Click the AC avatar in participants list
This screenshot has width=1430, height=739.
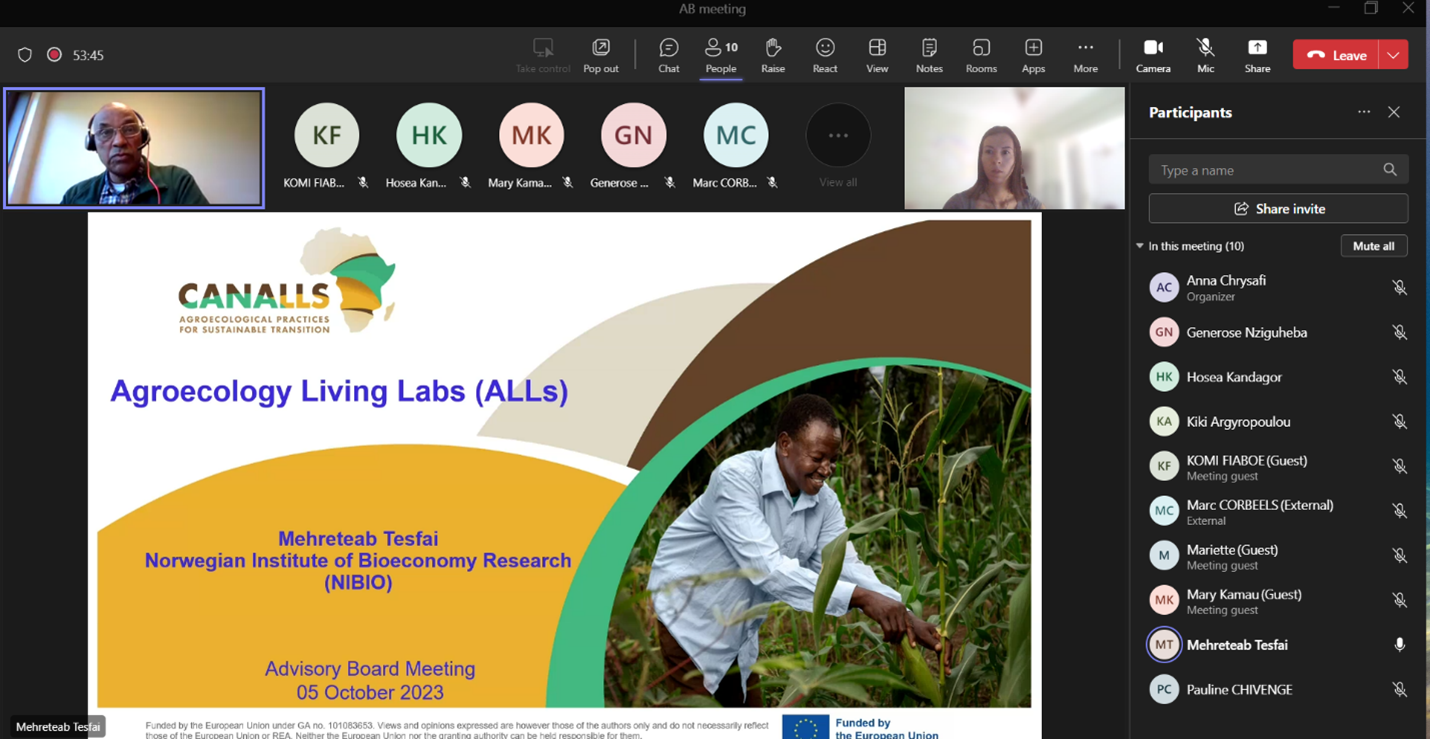[1164, 288]
